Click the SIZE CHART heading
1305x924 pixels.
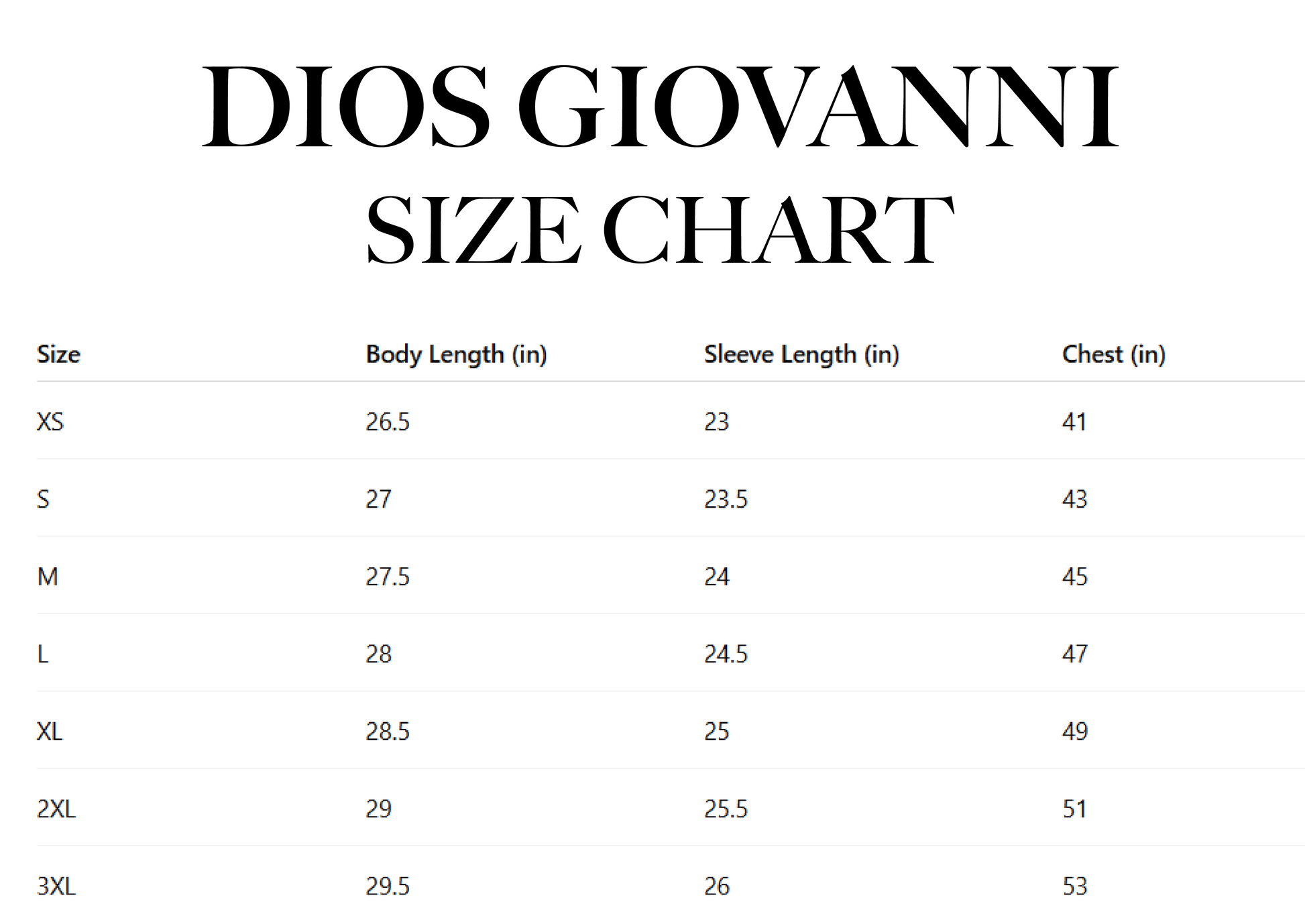tap(660, 229)
